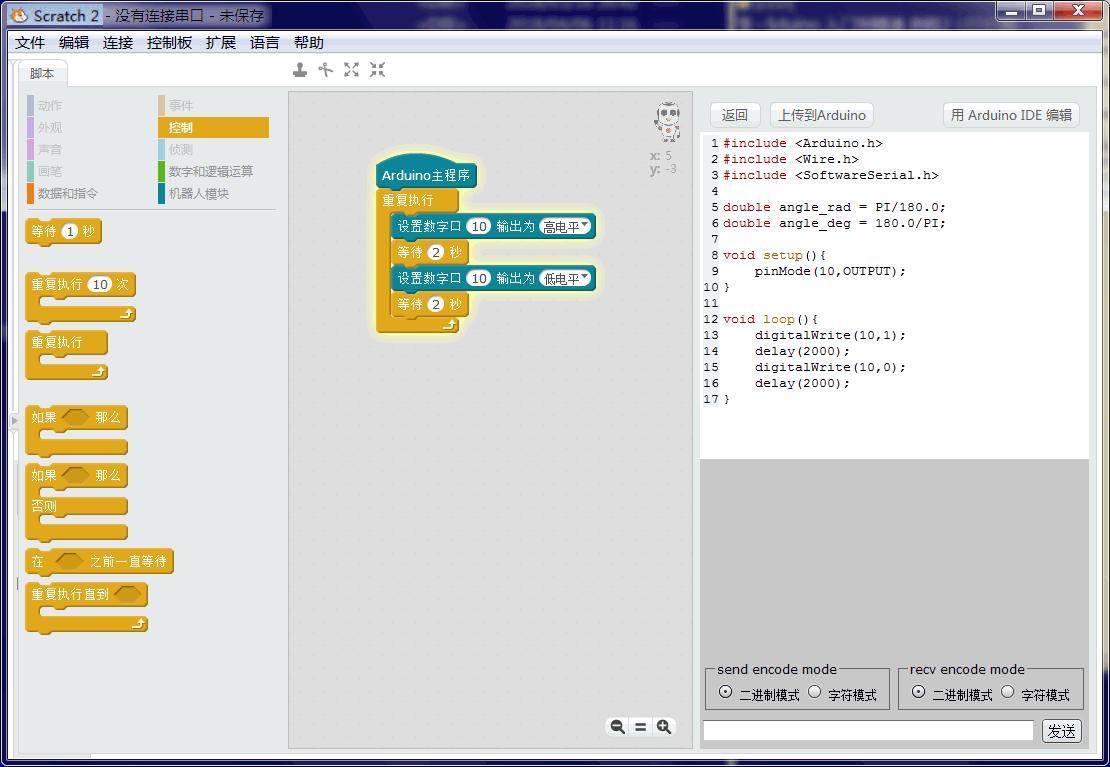Select the 控制 block category
1110x767 pixels.
point(213,127)
